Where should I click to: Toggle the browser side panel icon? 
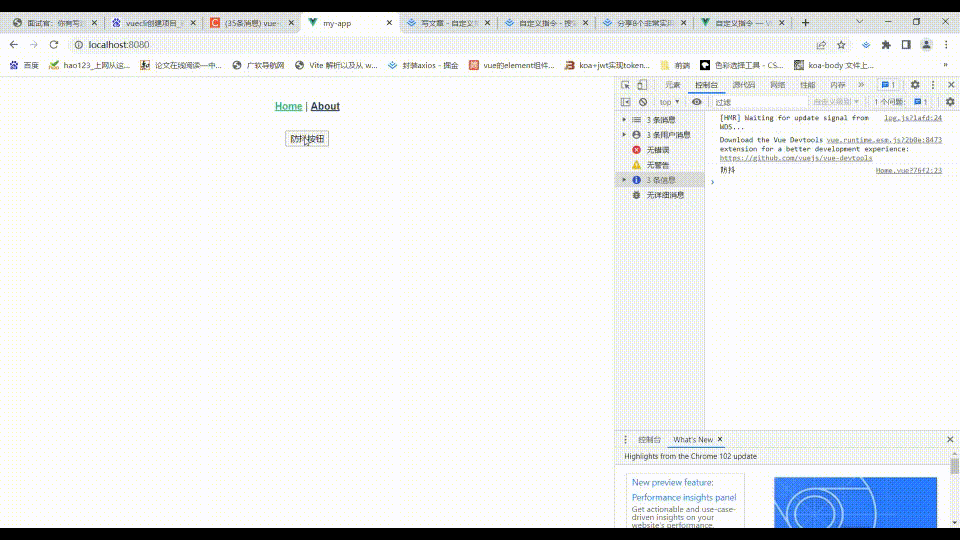pyautogui.click(x=906, y=45)
